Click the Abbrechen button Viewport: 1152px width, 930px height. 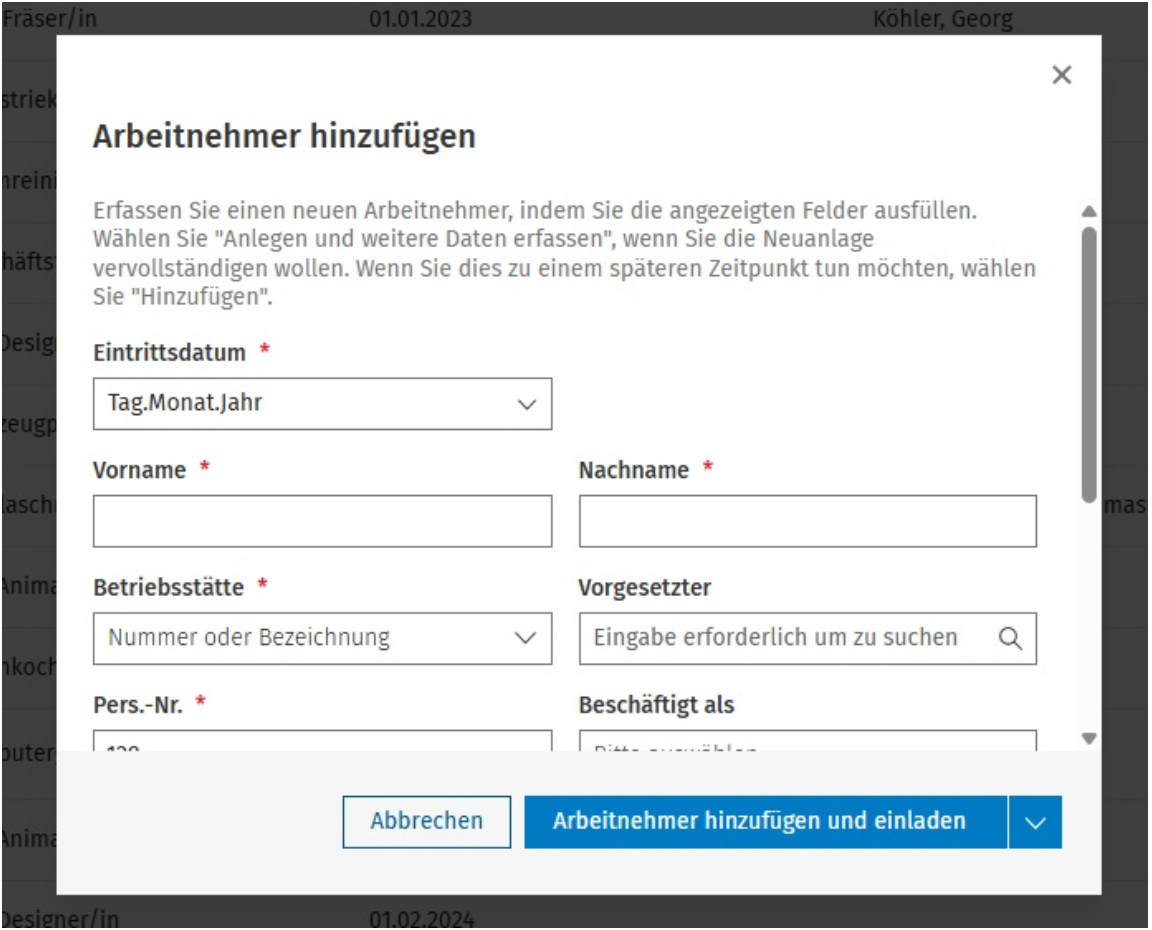pos(426,821)
